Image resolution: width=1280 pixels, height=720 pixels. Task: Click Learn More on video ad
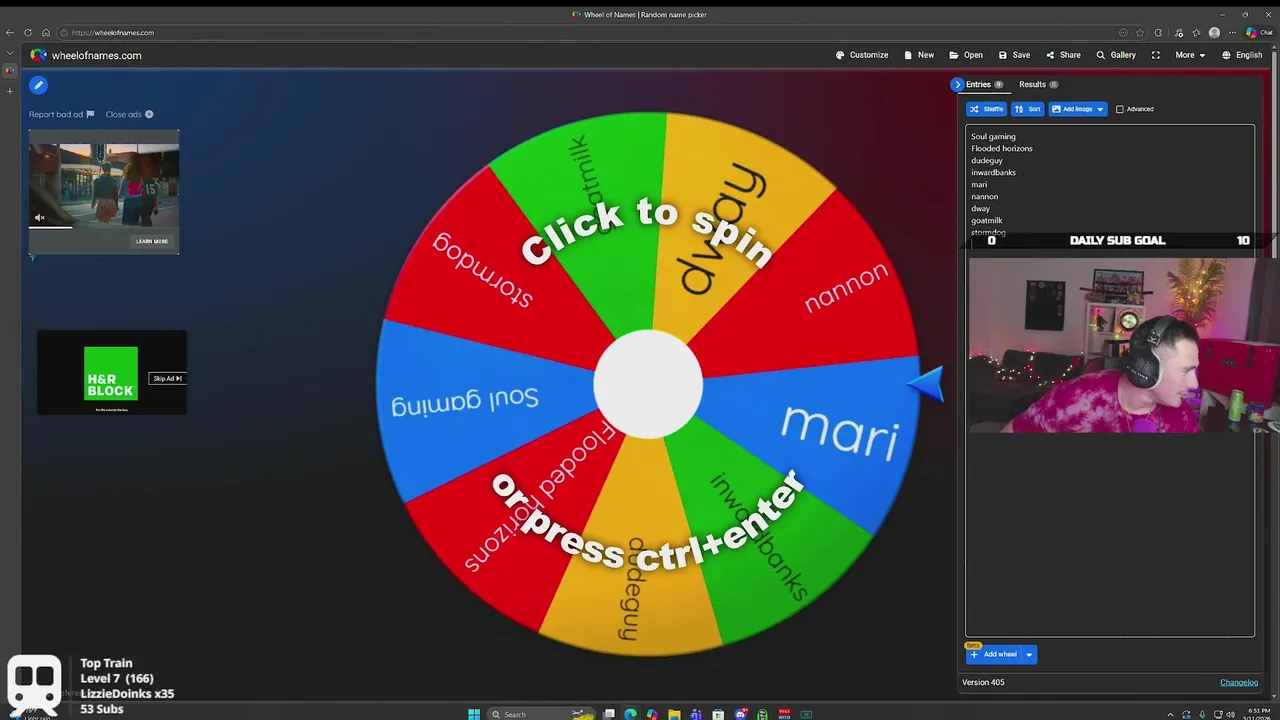tap(152, 241)
